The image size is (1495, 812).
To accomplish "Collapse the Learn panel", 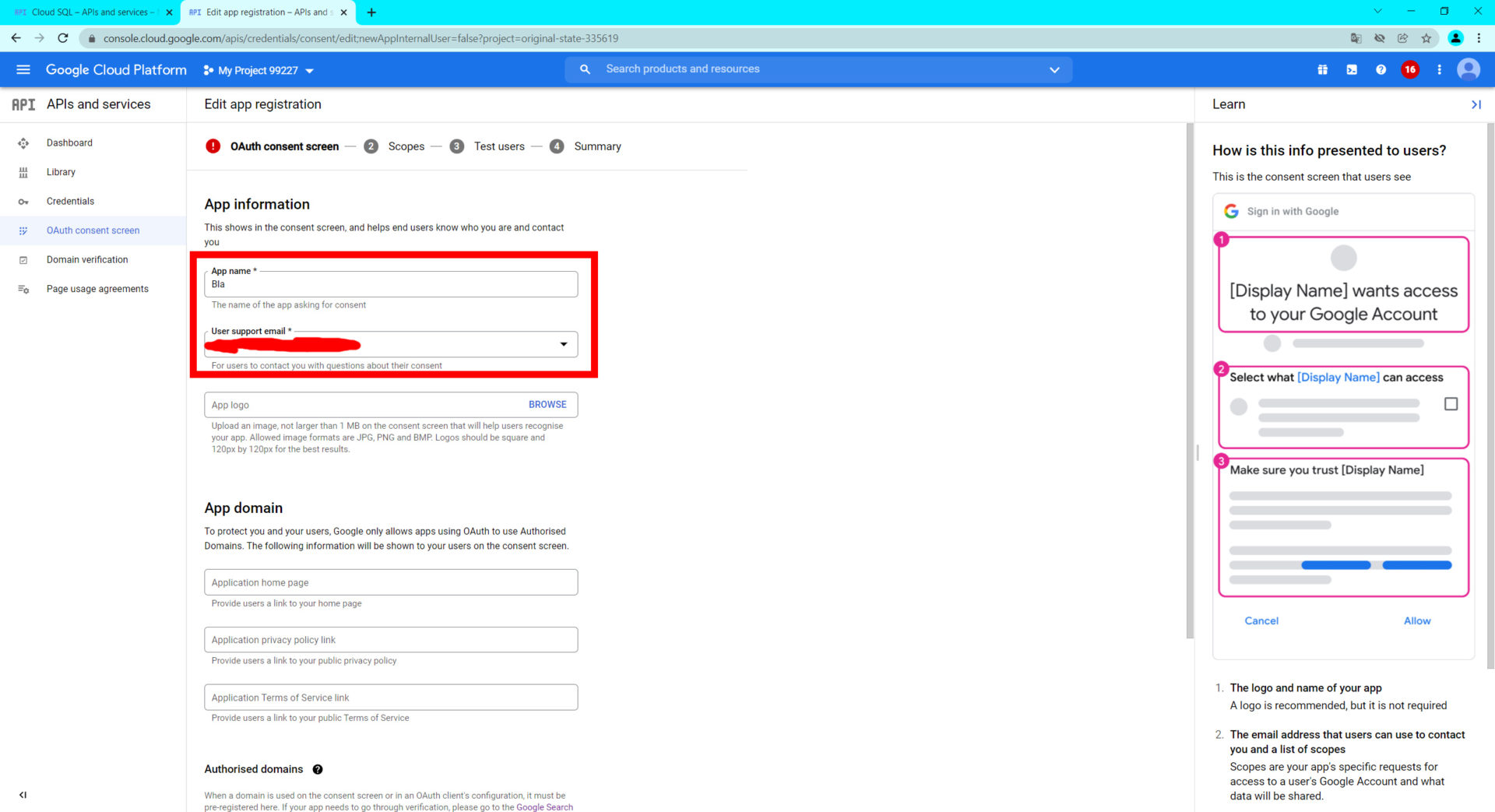I will 1476,104.
